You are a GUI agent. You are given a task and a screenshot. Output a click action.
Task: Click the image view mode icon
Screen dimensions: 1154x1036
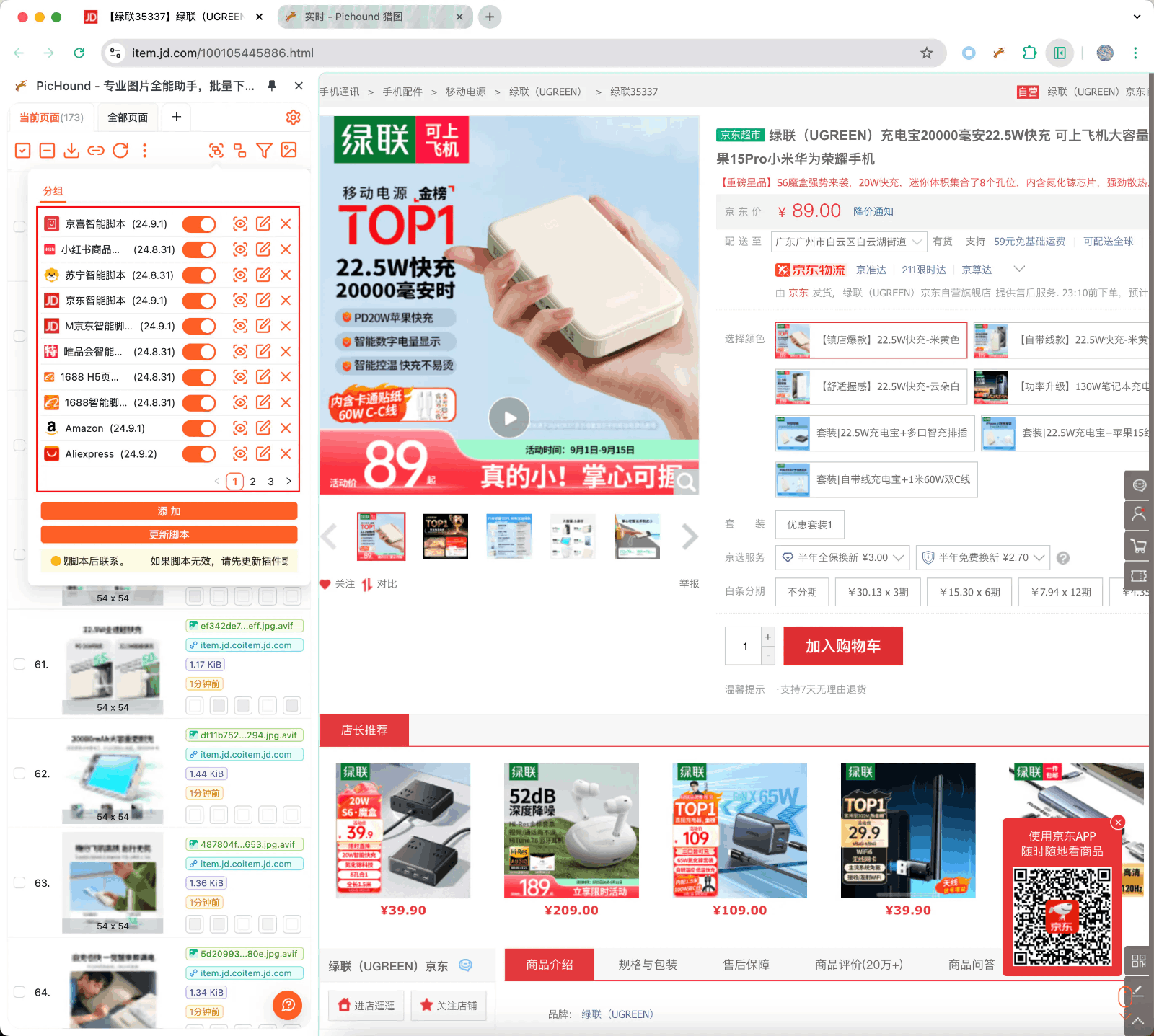coord(289,150)
